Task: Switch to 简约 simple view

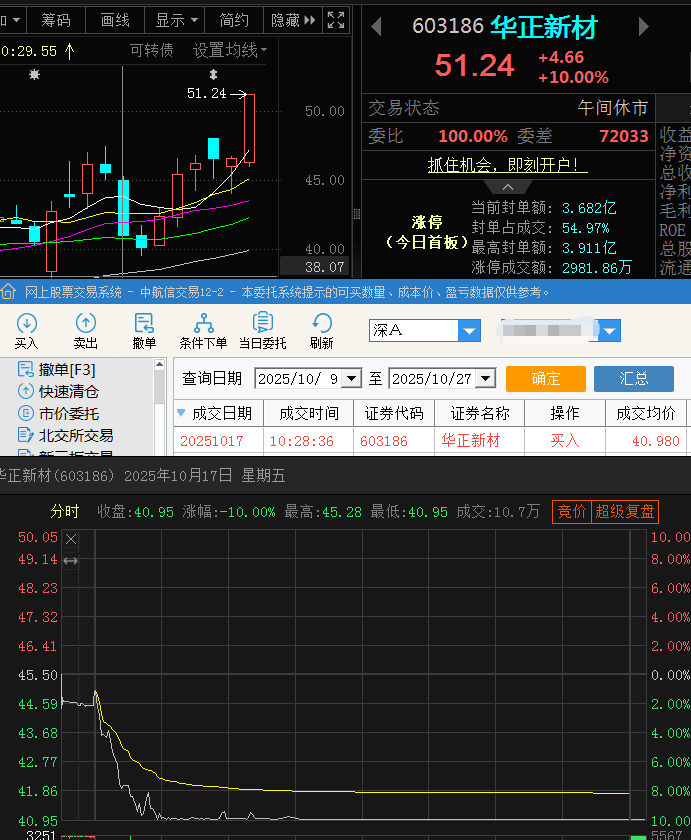Action: pyautogui.click(x=234, y=20)
